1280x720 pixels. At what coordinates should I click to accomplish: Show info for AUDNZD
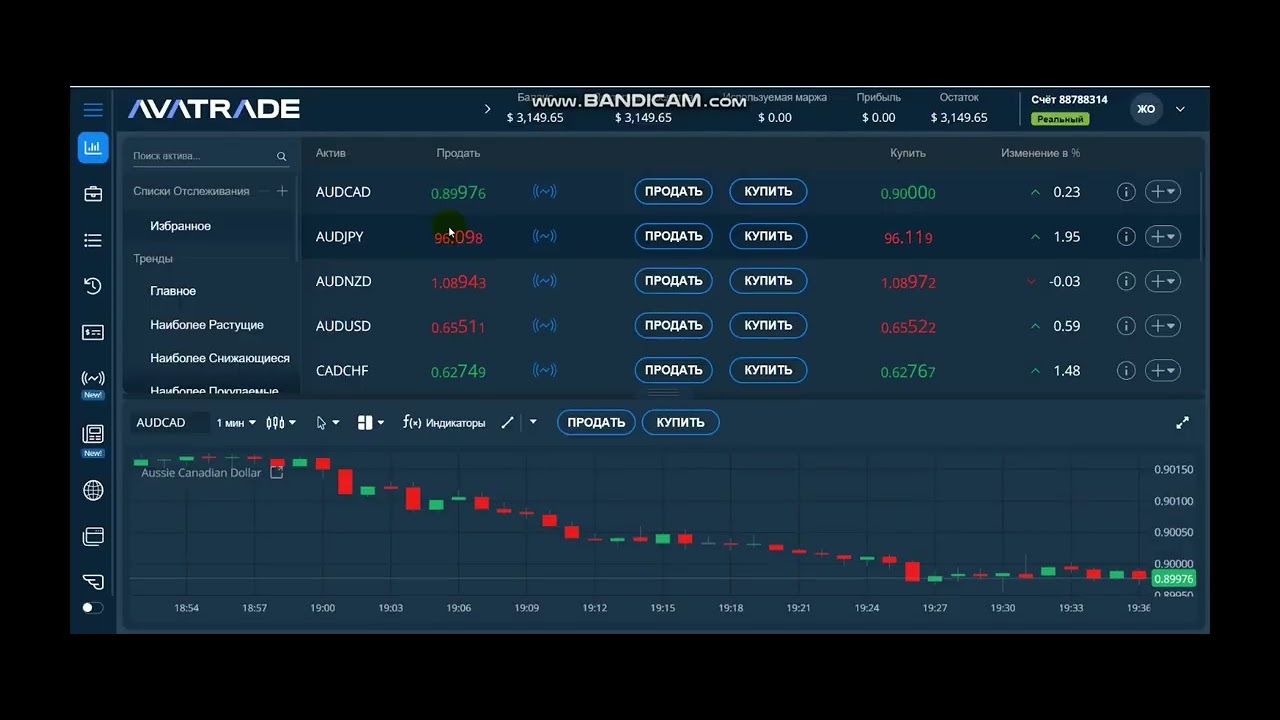(1126, 282)
